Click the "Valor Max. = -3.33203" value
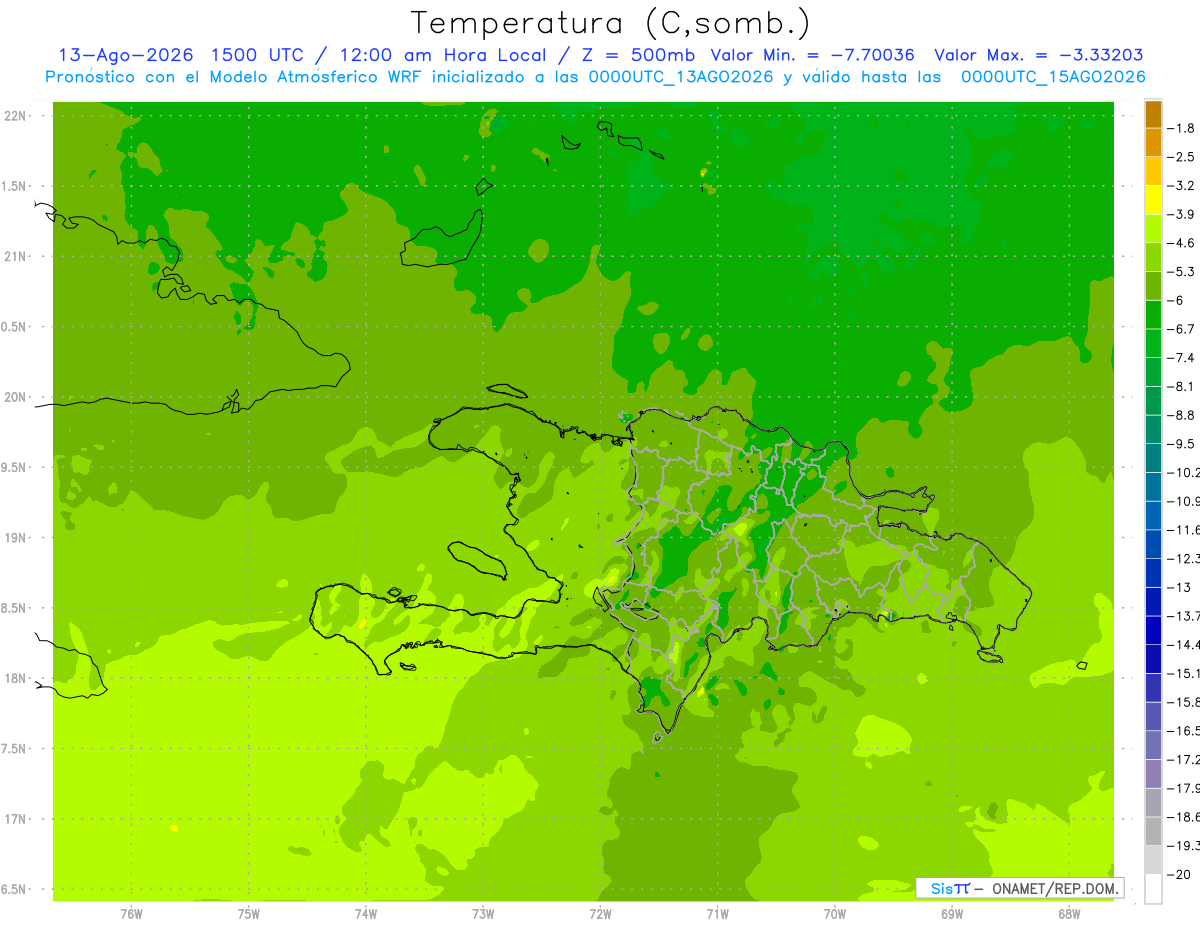This screenshot has height=927, width=1200. (x=1038, y=55)
